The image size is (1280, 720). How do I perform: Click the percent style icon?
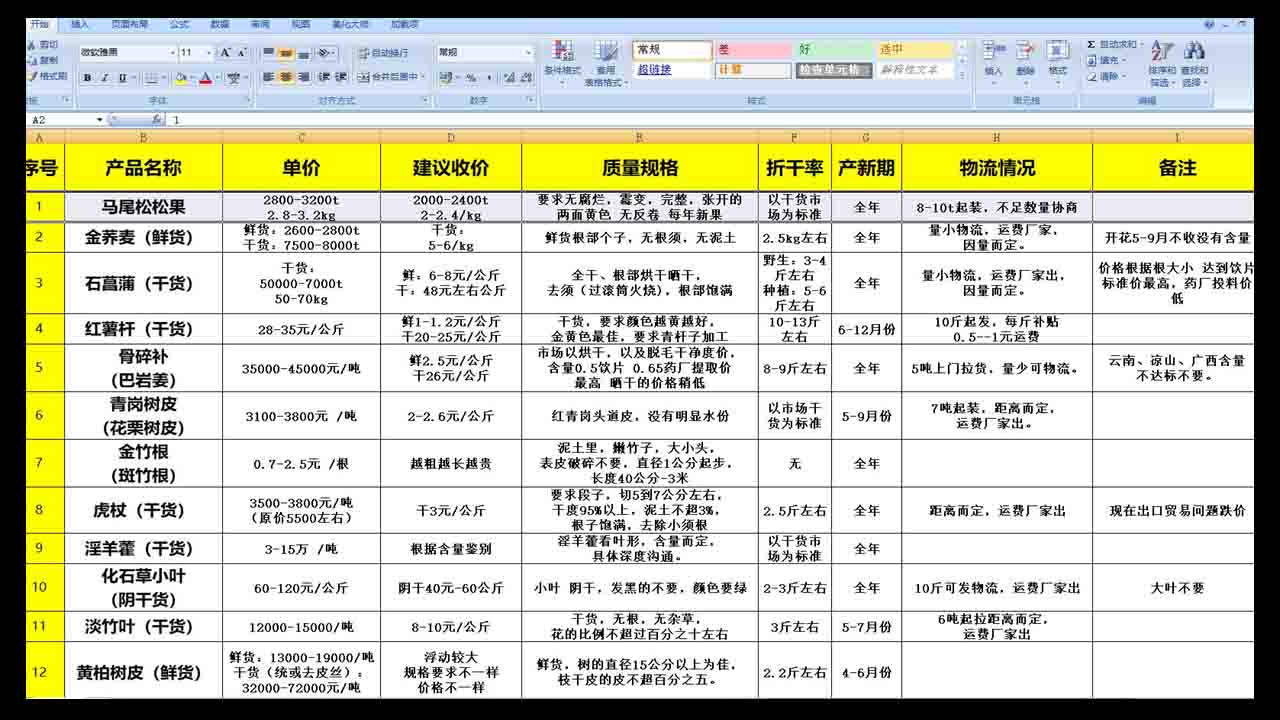pos(471,78)
